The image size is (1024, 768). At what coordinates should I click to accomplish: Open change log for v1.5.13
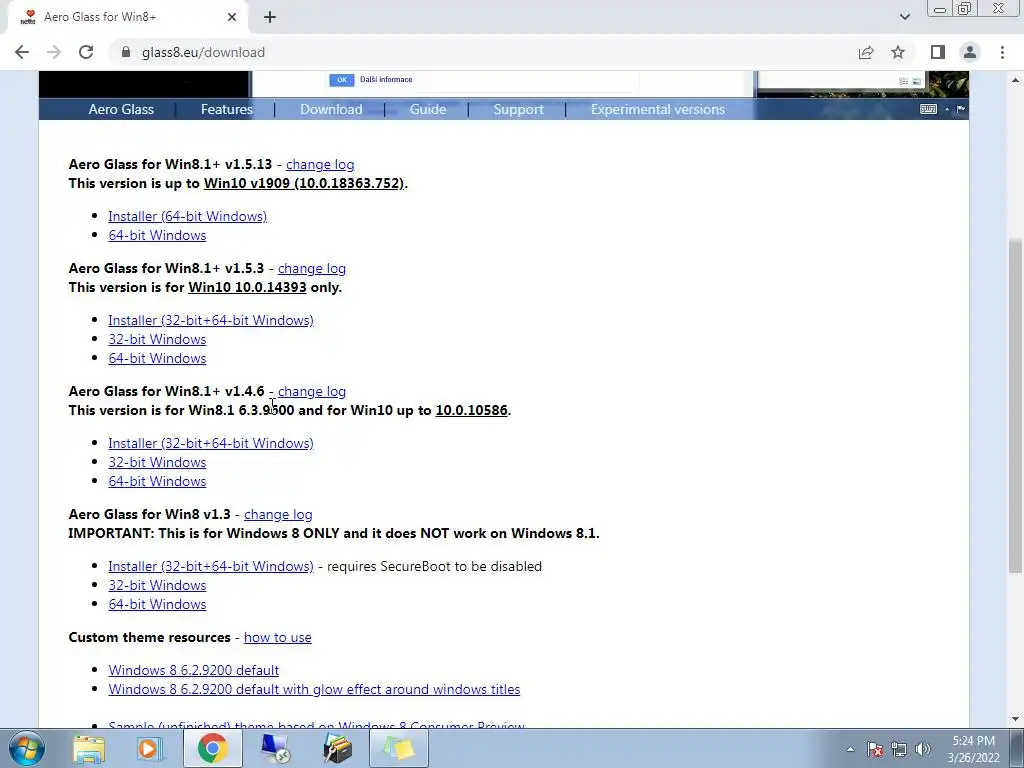(x=320, y=165)
